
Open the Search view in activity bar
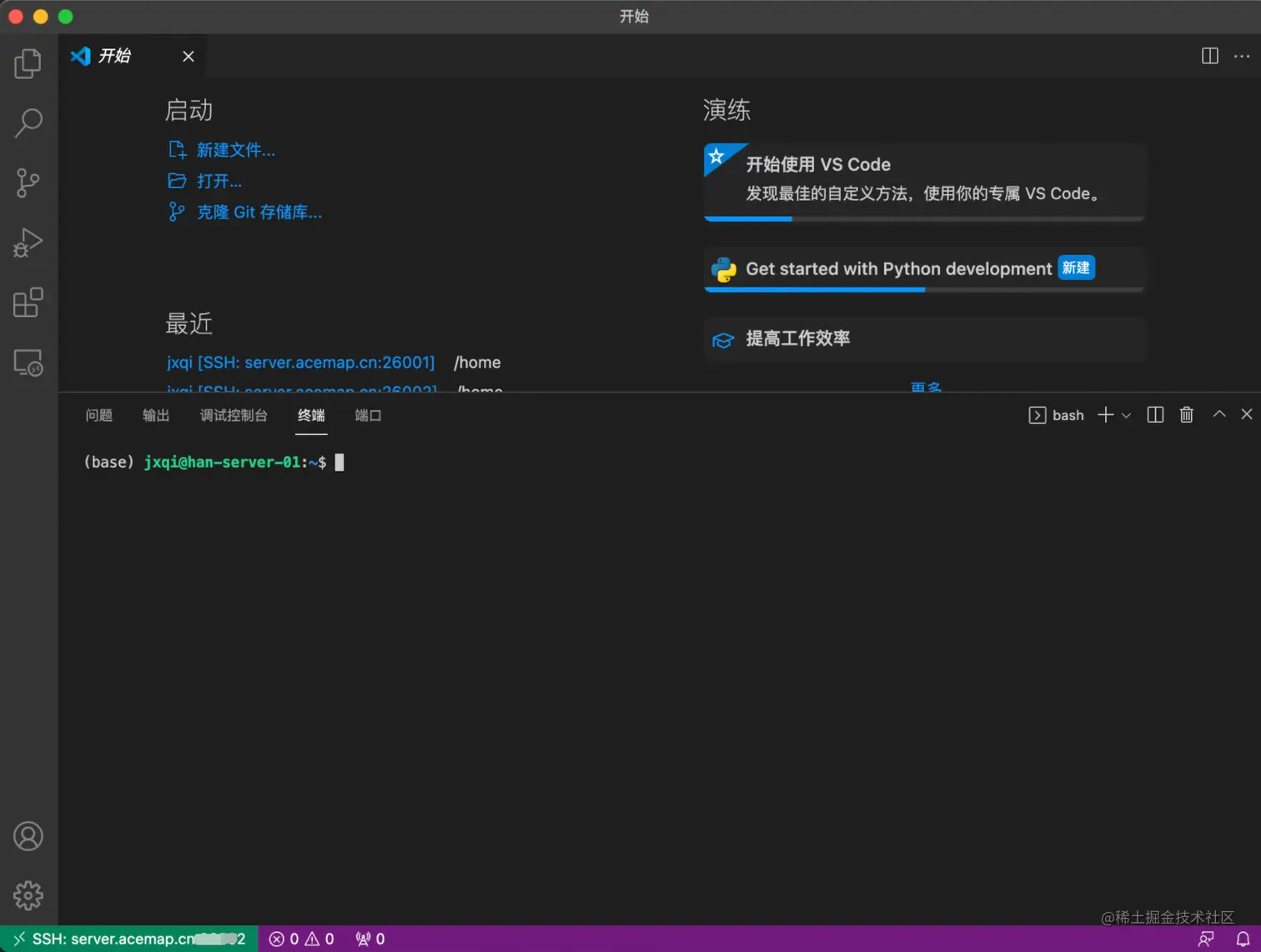28,123
